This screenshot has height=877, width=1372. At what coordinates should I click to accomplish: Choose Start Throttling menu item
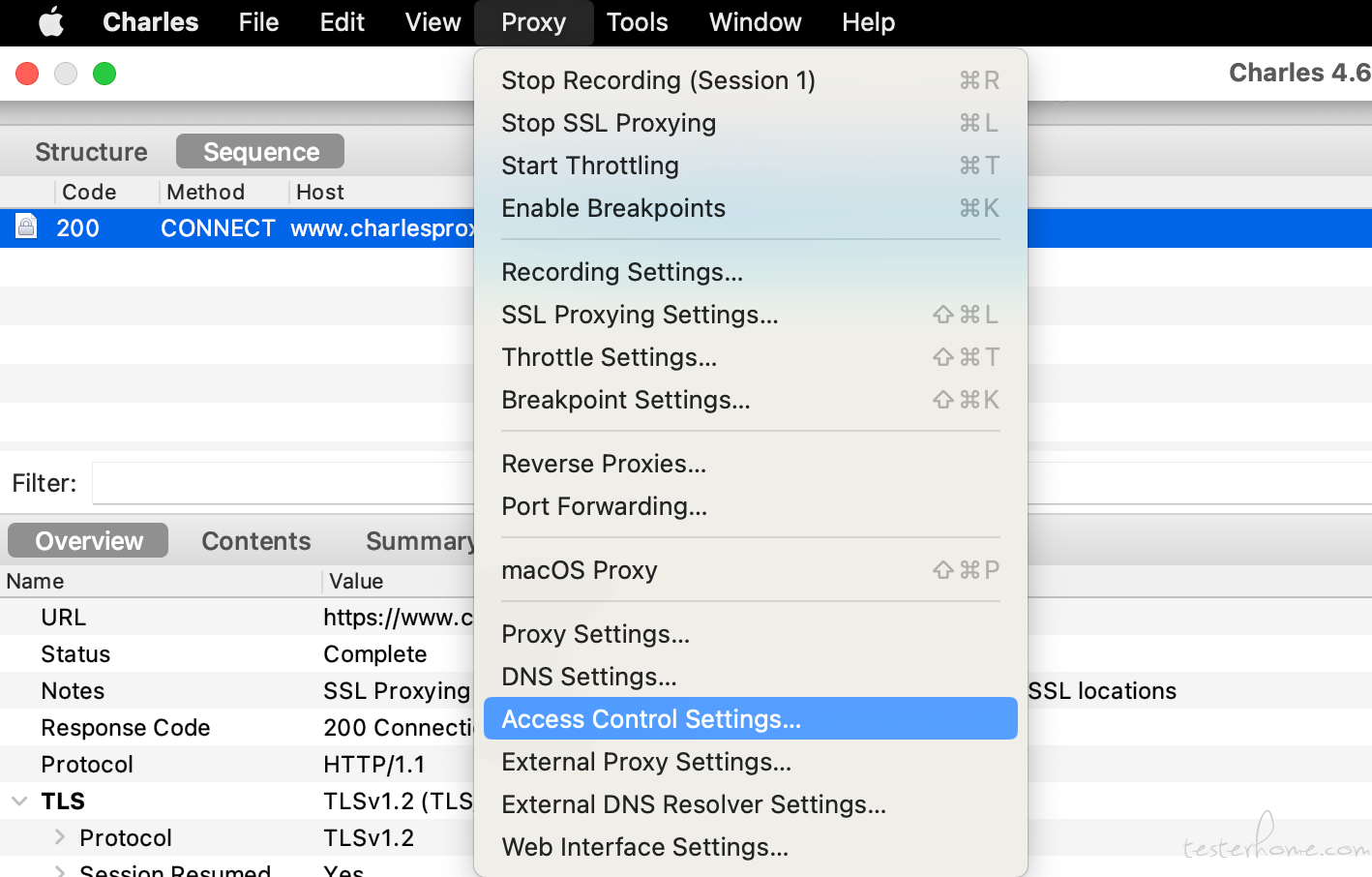[x=750, y=166]
